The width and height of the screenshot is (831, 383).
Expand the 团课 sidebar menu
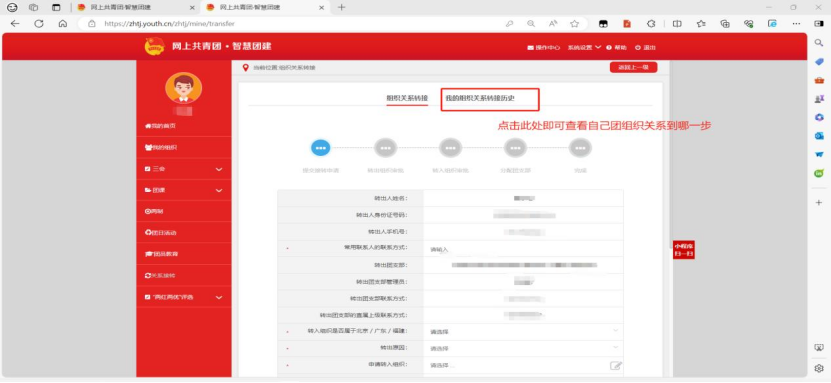click(183, 190)
